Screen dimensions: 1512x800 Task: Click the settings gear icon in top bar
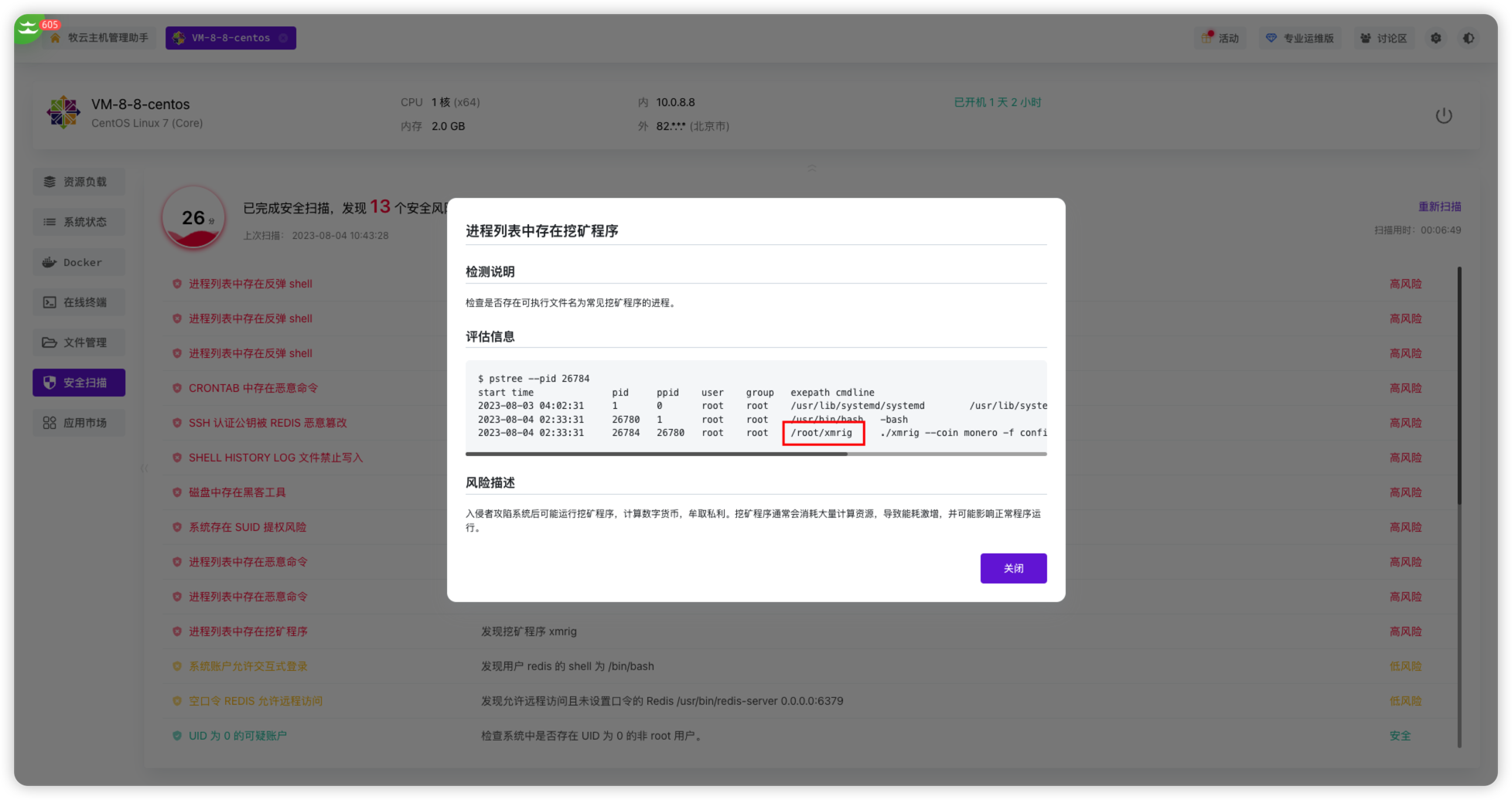(x=1435, y=38)
